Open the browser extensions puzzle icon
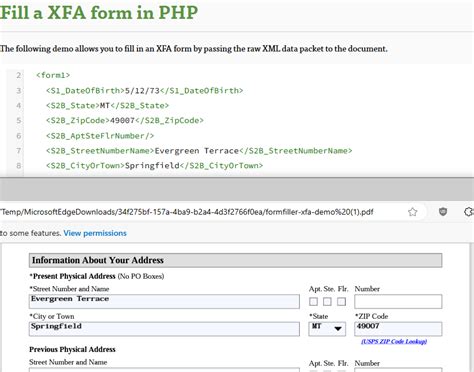Image resolution: width=474 pixels, height=372 pixels. [469, 212]
